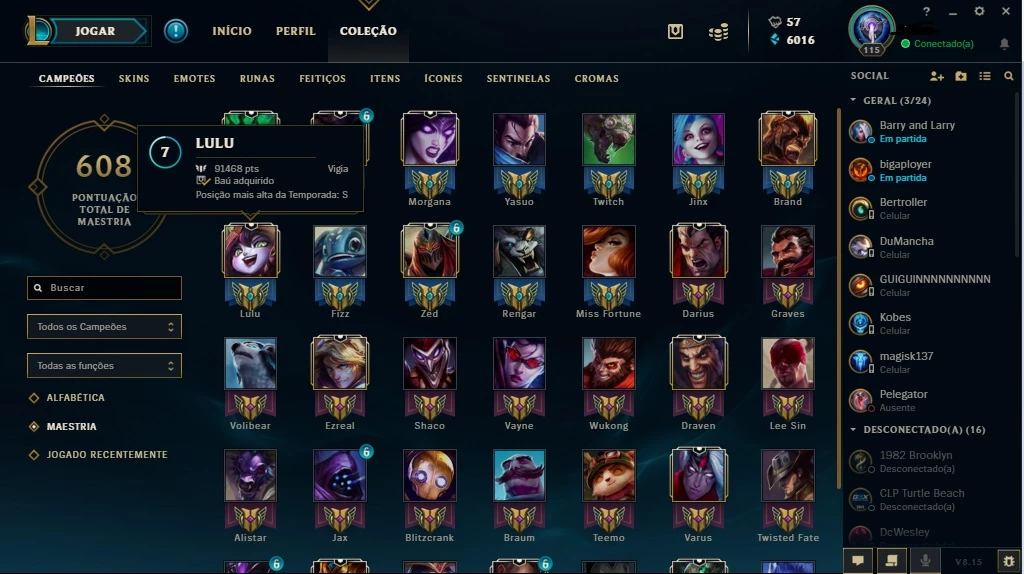This screenshot has width=1024, height=574.
Task: Go to the Perfil menu
Action: [x=295, y=31]
